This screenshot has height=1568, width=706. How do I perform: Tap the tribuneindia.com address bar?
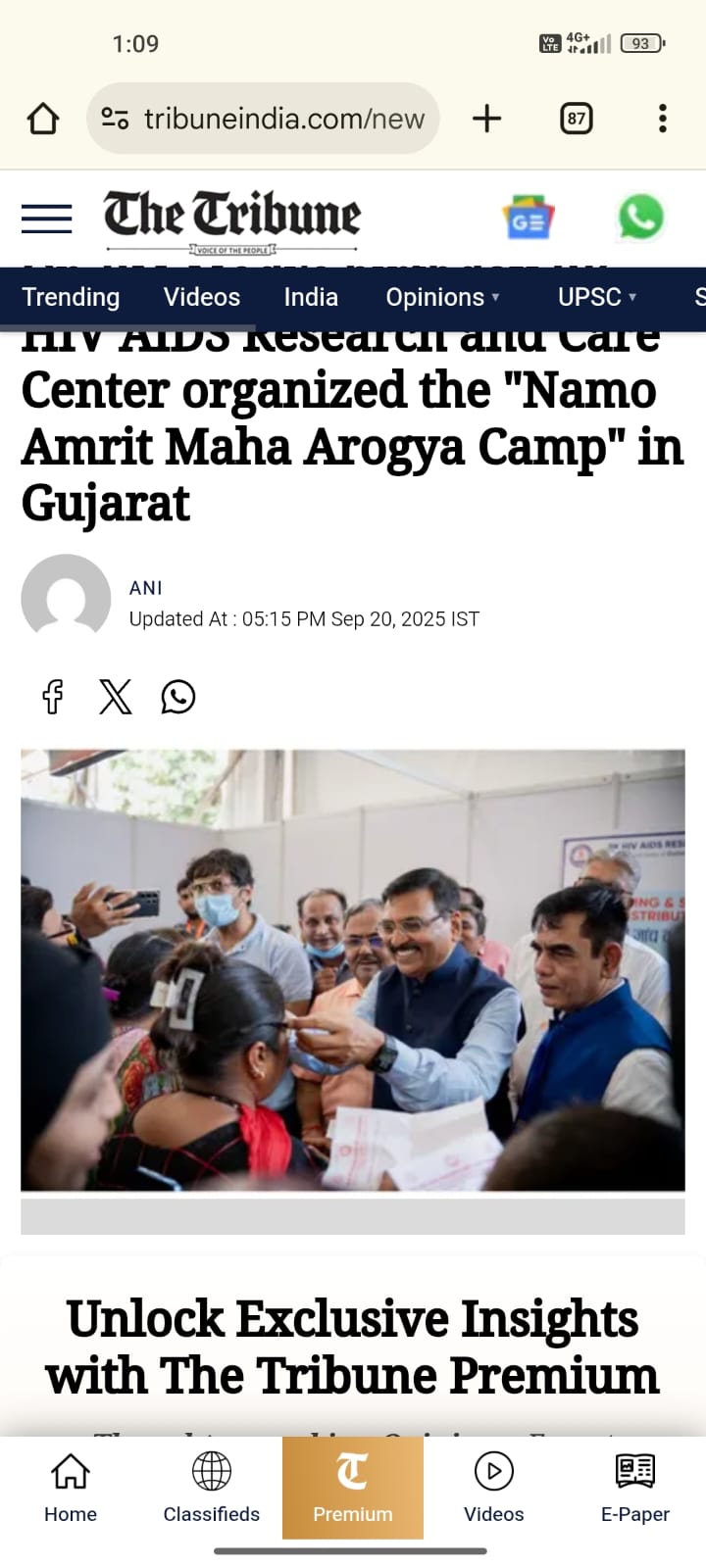(263, 119)
